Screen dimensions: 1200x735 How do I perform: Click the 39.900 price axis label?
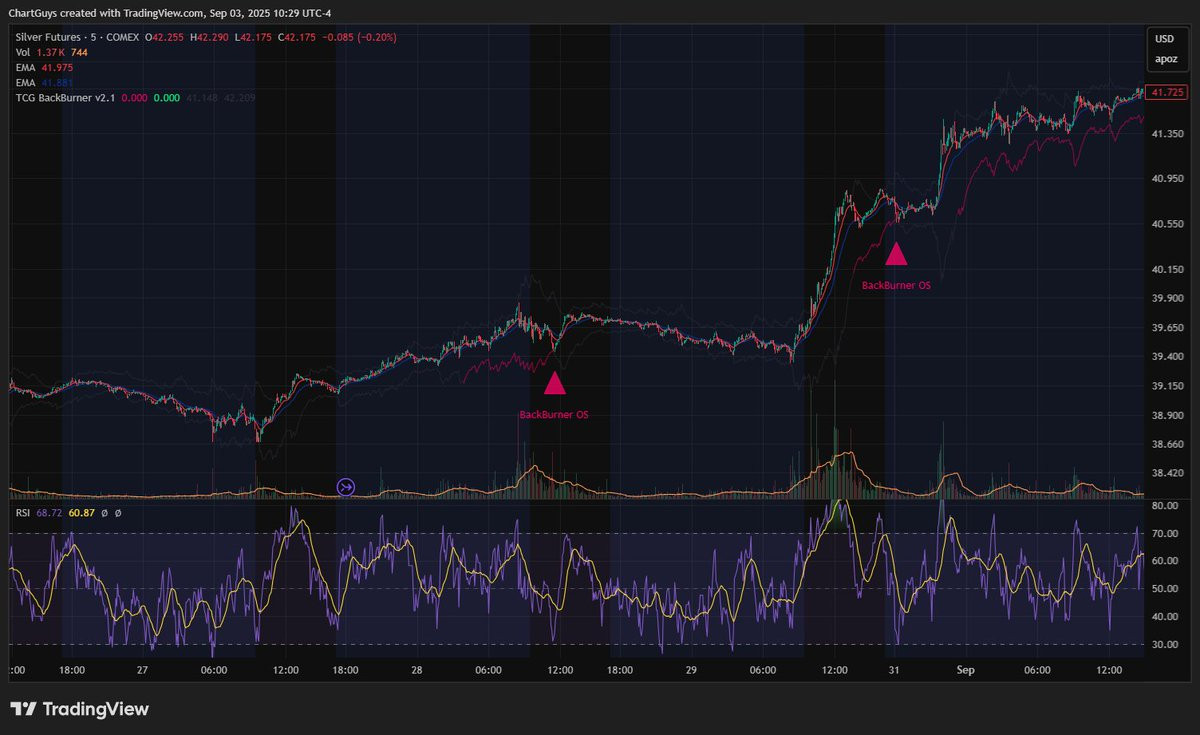pyautogui.click(x=1166, y=298)
